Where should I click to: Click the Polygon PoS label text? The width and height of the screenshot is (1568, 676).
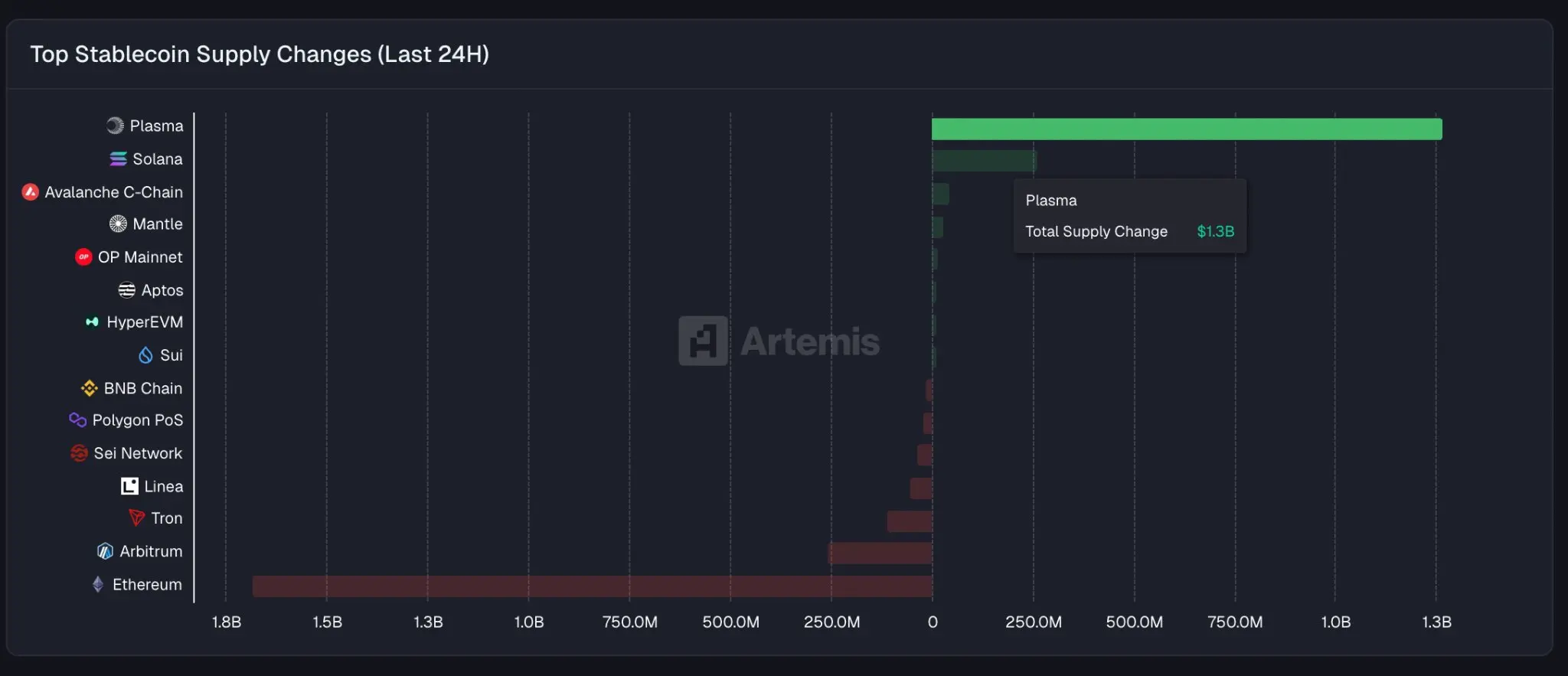[x=138, y=420]
